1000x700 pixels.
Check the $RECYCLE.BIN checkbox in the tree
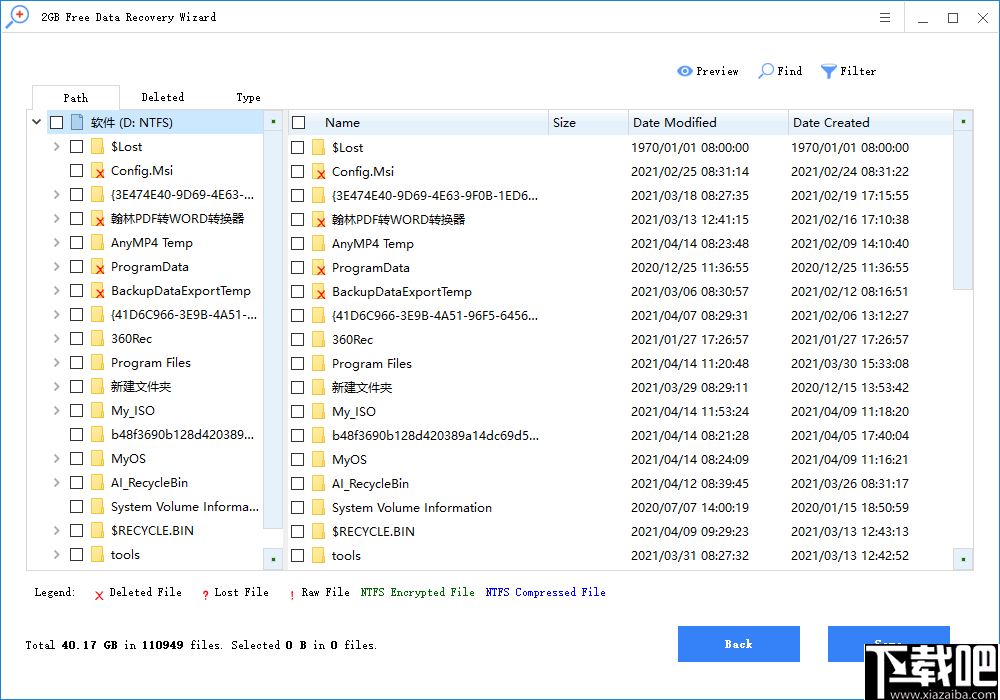pos(77,530)
